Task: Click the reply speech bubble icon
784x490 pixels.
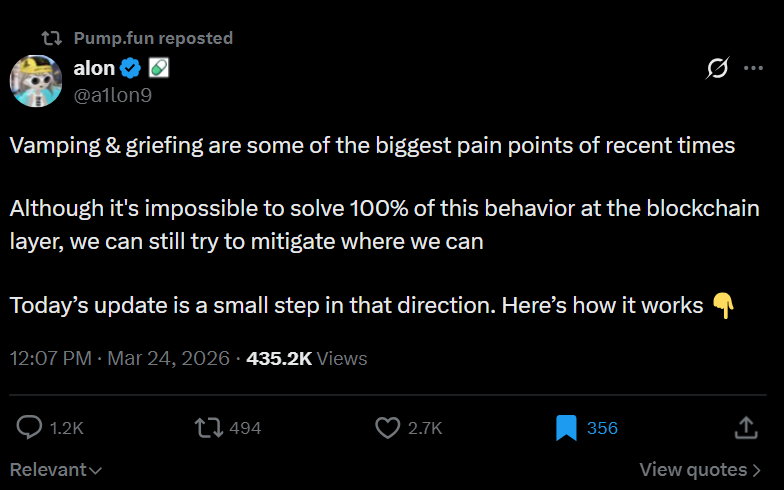Action: tap(30, 428)
